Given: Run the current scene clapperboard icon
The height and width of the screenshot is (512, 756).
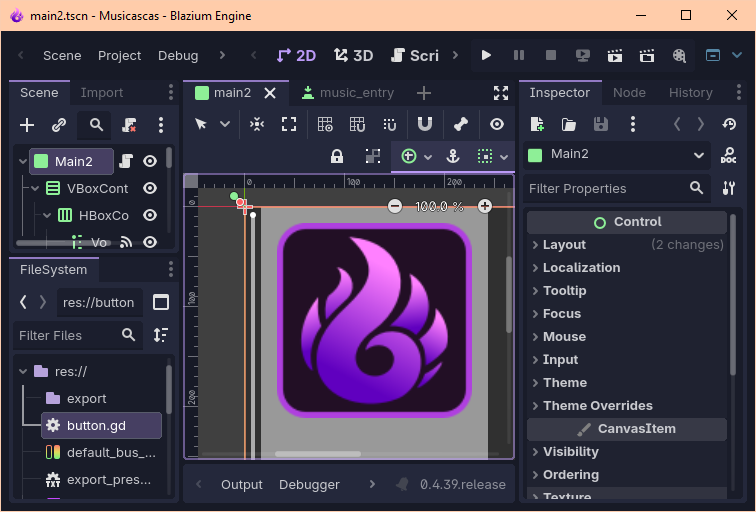Looking at the screenshot, I should point(615,55).
